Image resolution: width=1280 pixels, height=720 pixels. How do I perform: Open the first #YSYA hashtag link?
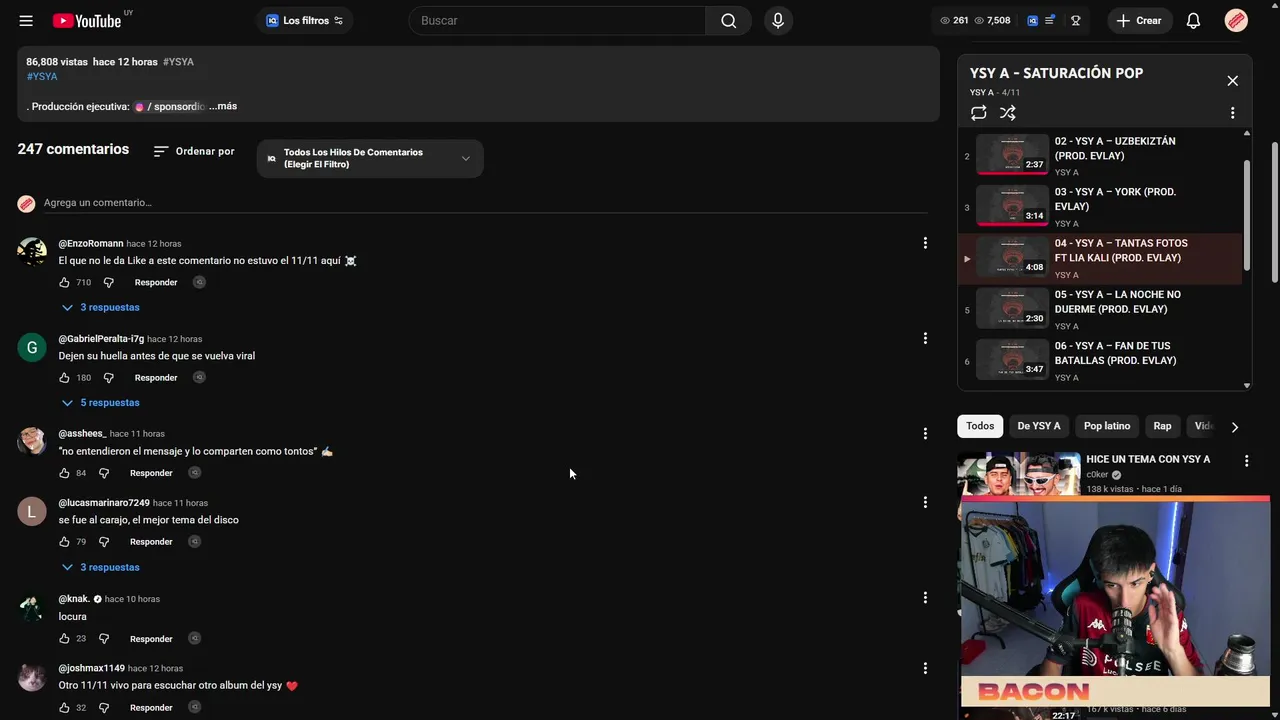(178, 62)
